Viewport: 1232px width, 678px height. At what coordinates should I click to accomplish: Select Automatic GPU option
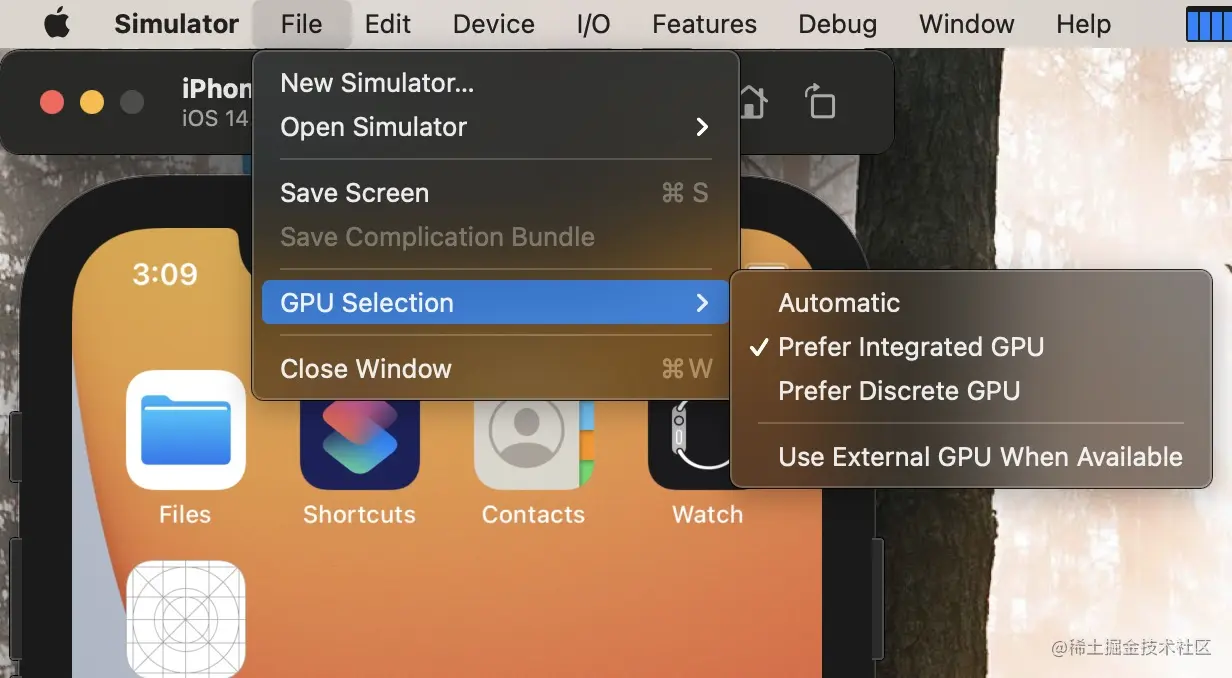click(x=971, y=303)
